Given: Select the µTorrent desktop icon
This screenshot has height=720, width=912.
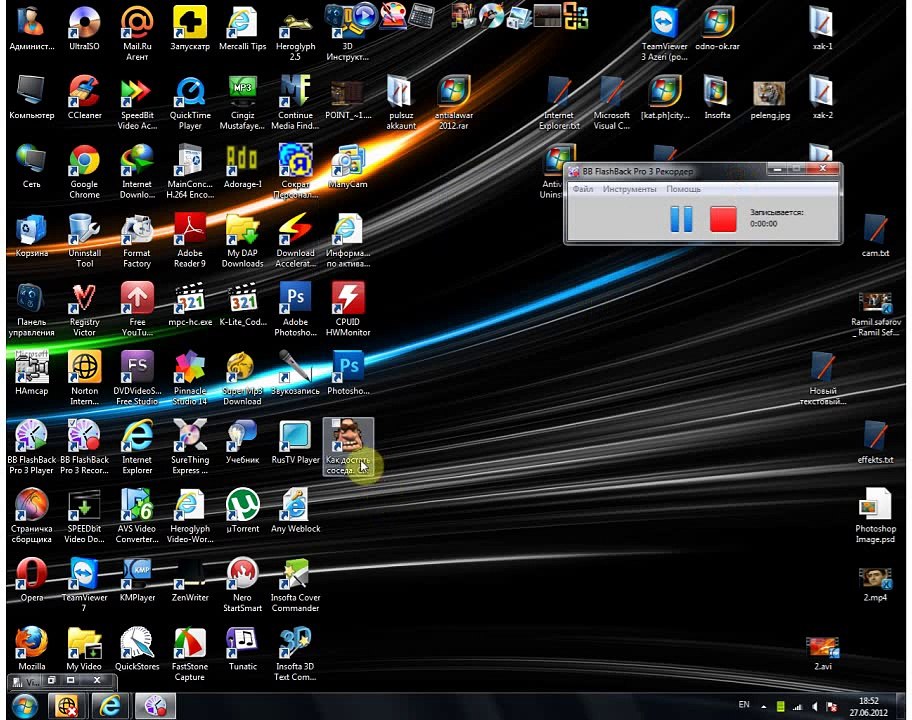Looking at the screenshot, I should 243,511.
